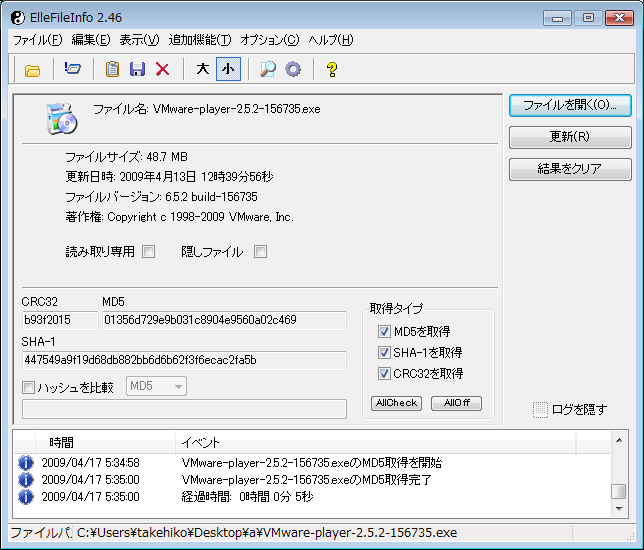Click the clipboard copy toolbar icon
Image resolution: width=644 pixels, height=550 pixels.
[113, 69]
